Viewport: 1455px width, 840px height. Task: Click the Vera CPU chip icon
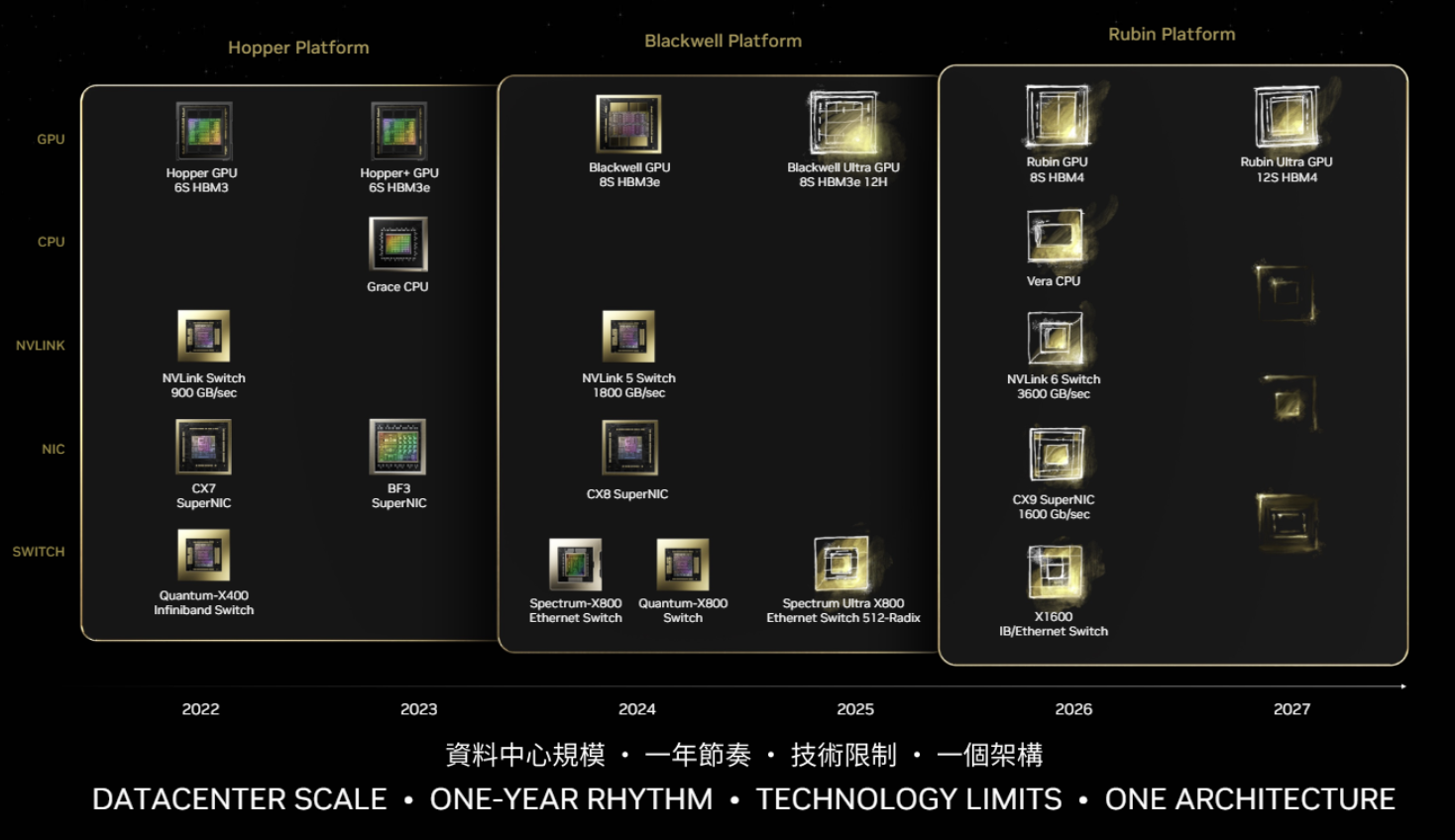coord(1055,237)
